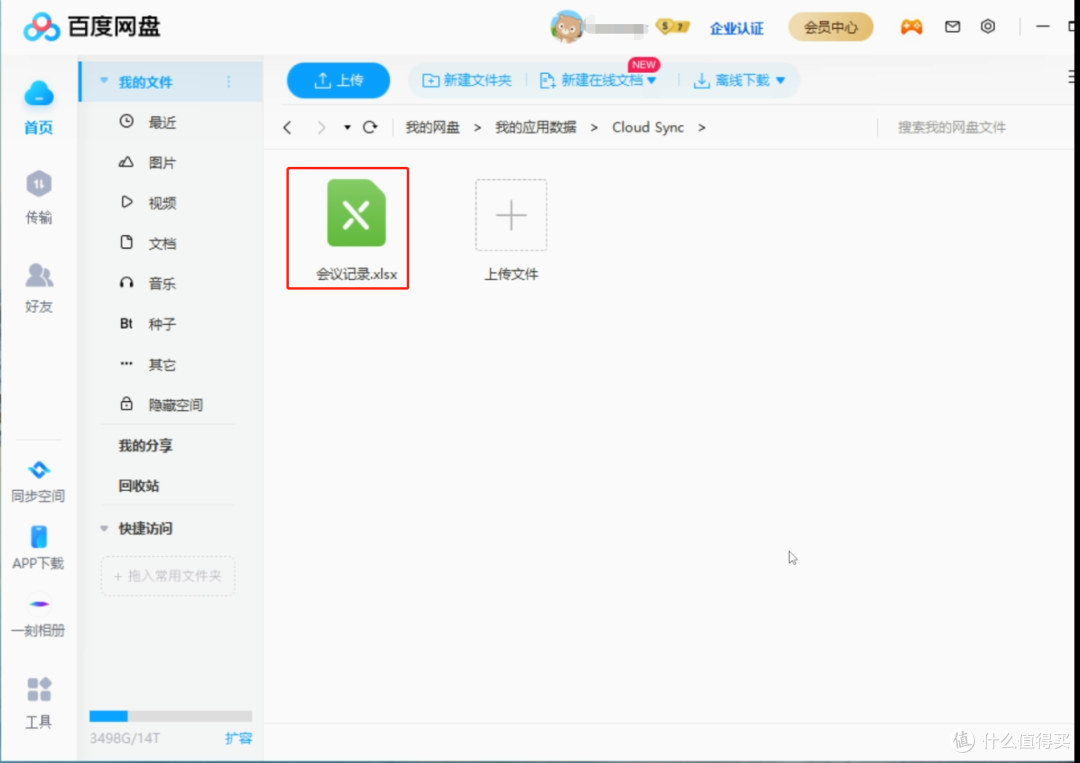
Task: Expand path after Cloud Sync chevron
Action: tap(701, 127)
